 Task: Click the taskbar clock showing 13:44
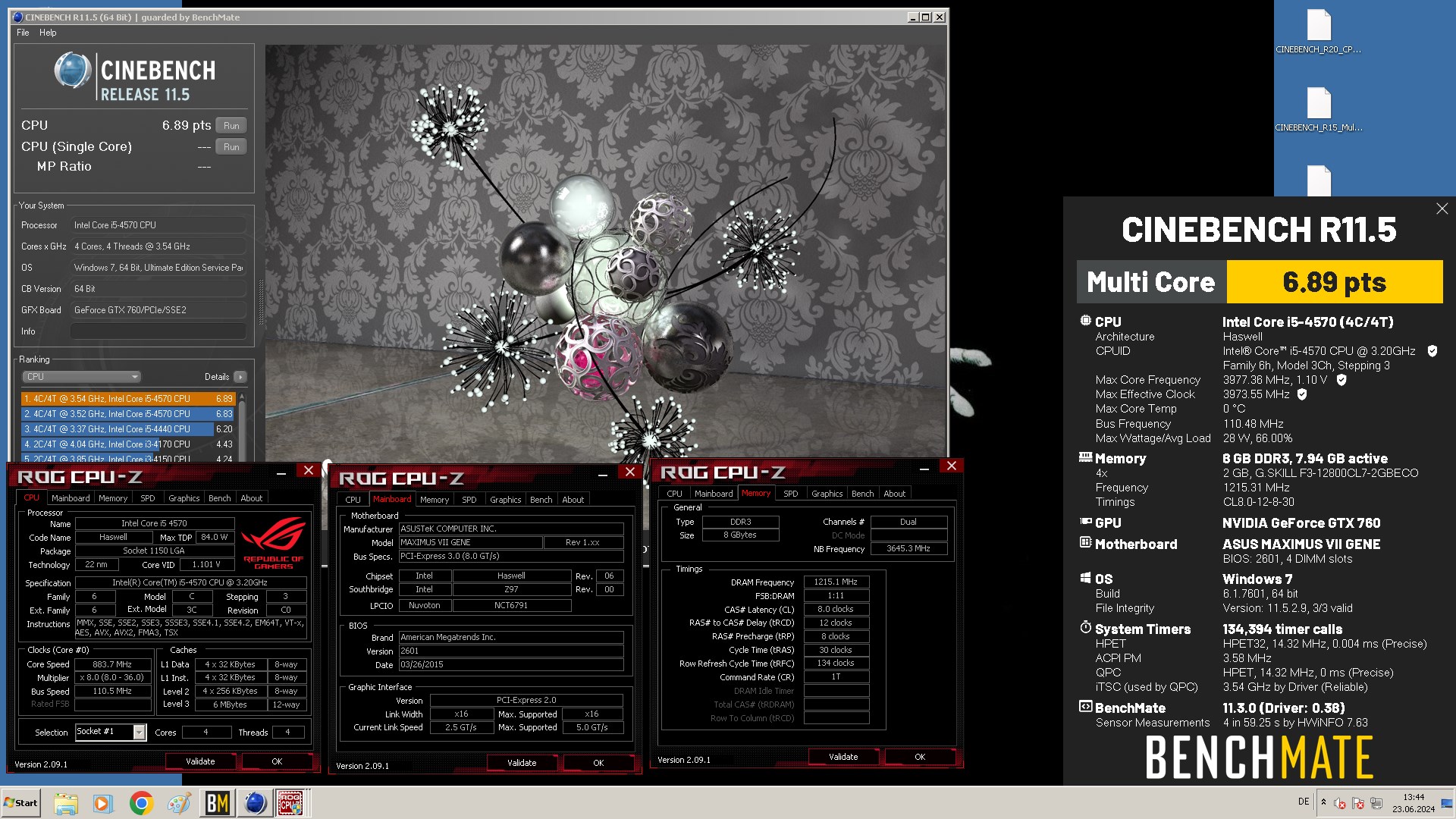[x=1413, y=803]
